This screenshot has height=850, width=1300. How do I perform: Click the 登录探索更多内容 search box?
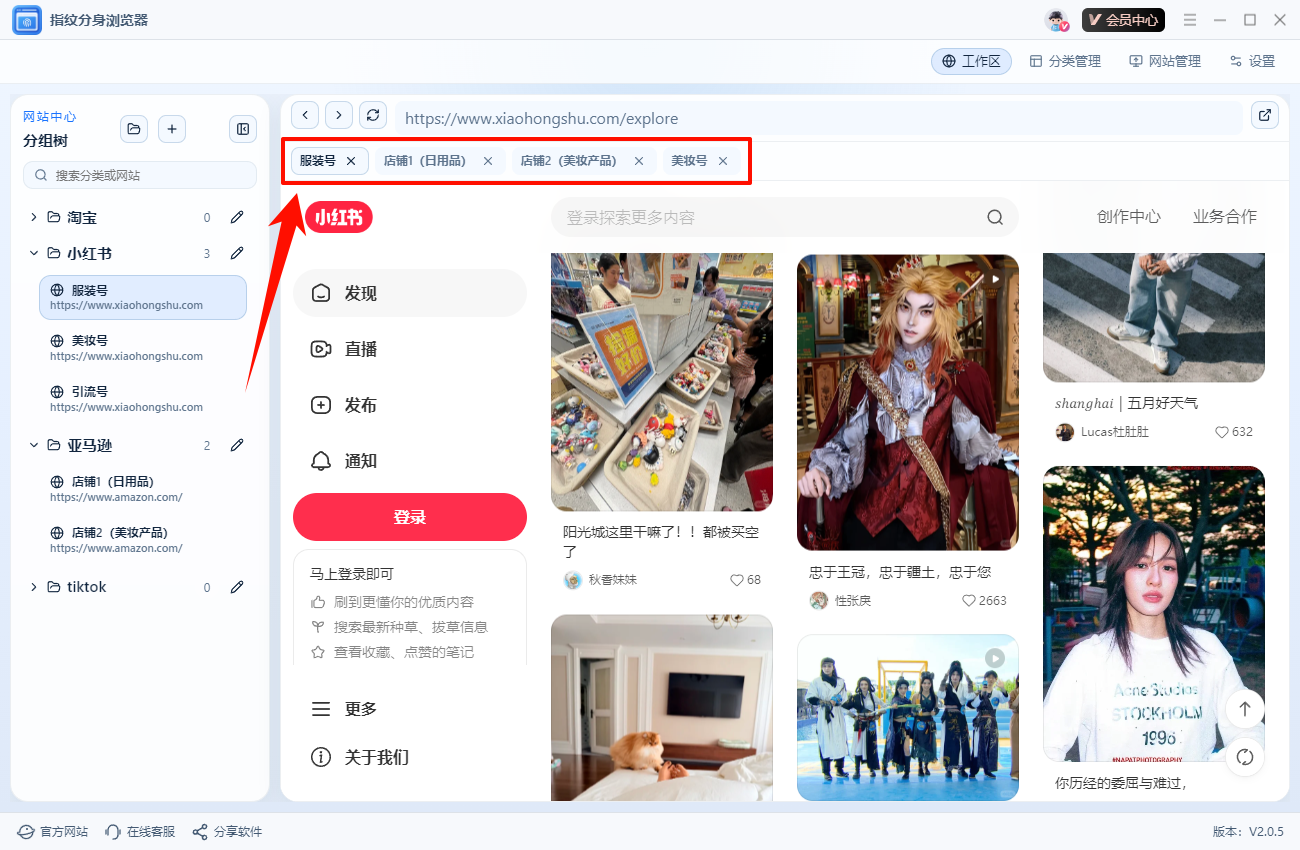click(785, 217)
